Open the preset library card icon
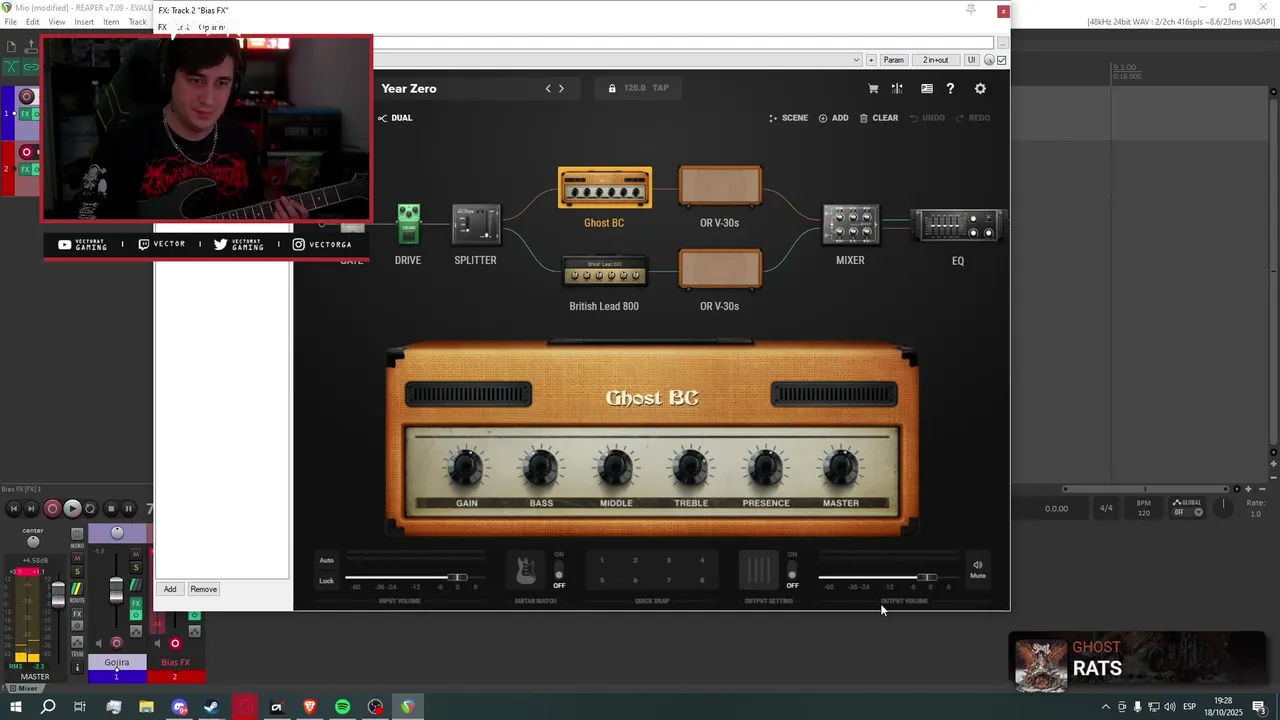The image size is (1280, 720). (927, 88)
